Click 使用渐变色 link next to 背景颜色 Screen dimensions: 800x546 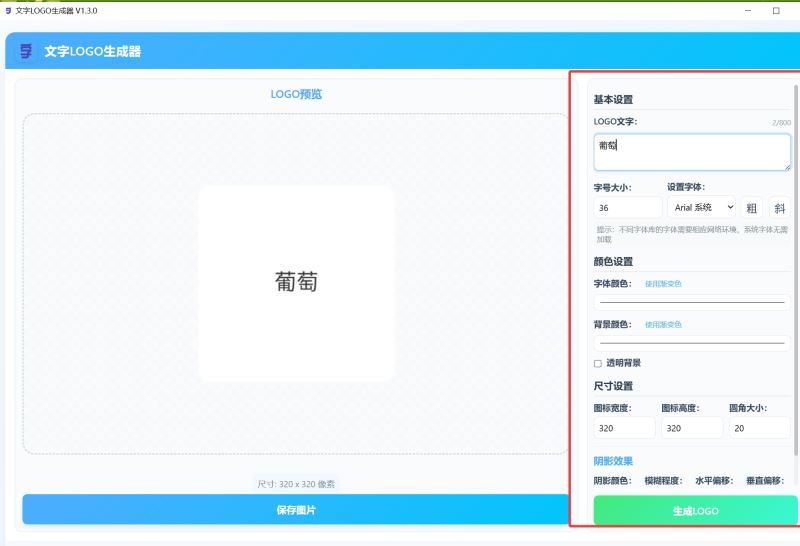pyautogui.click(x=663, y=325)
